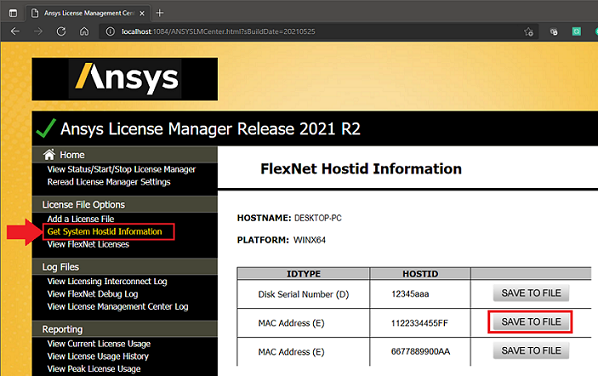This screenshot has height=376, width=598.
Task: Open Reread License Manager Settings
Action: [109, 182]
